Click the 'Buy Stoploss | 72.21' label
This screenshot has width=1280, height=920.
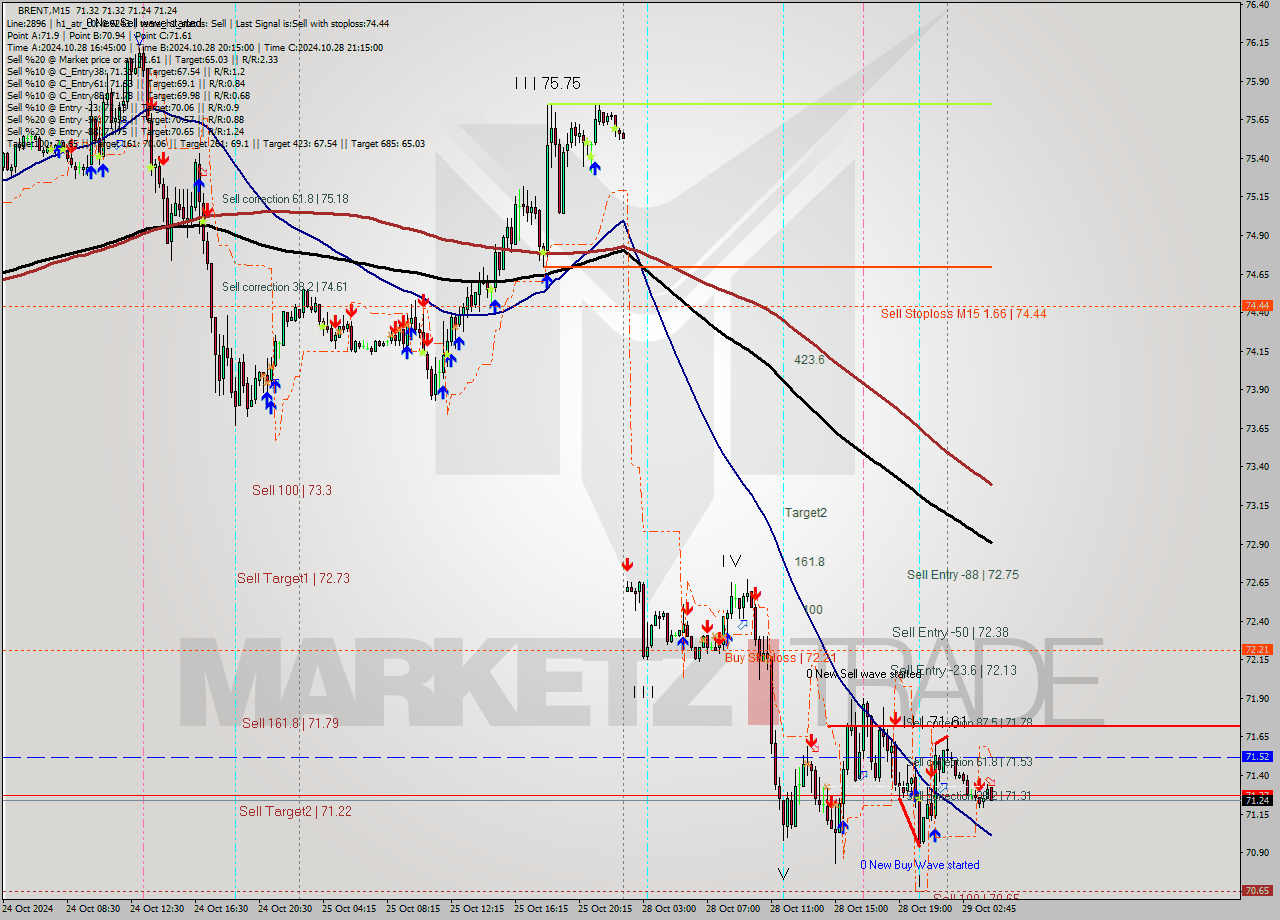click(780, 657)
